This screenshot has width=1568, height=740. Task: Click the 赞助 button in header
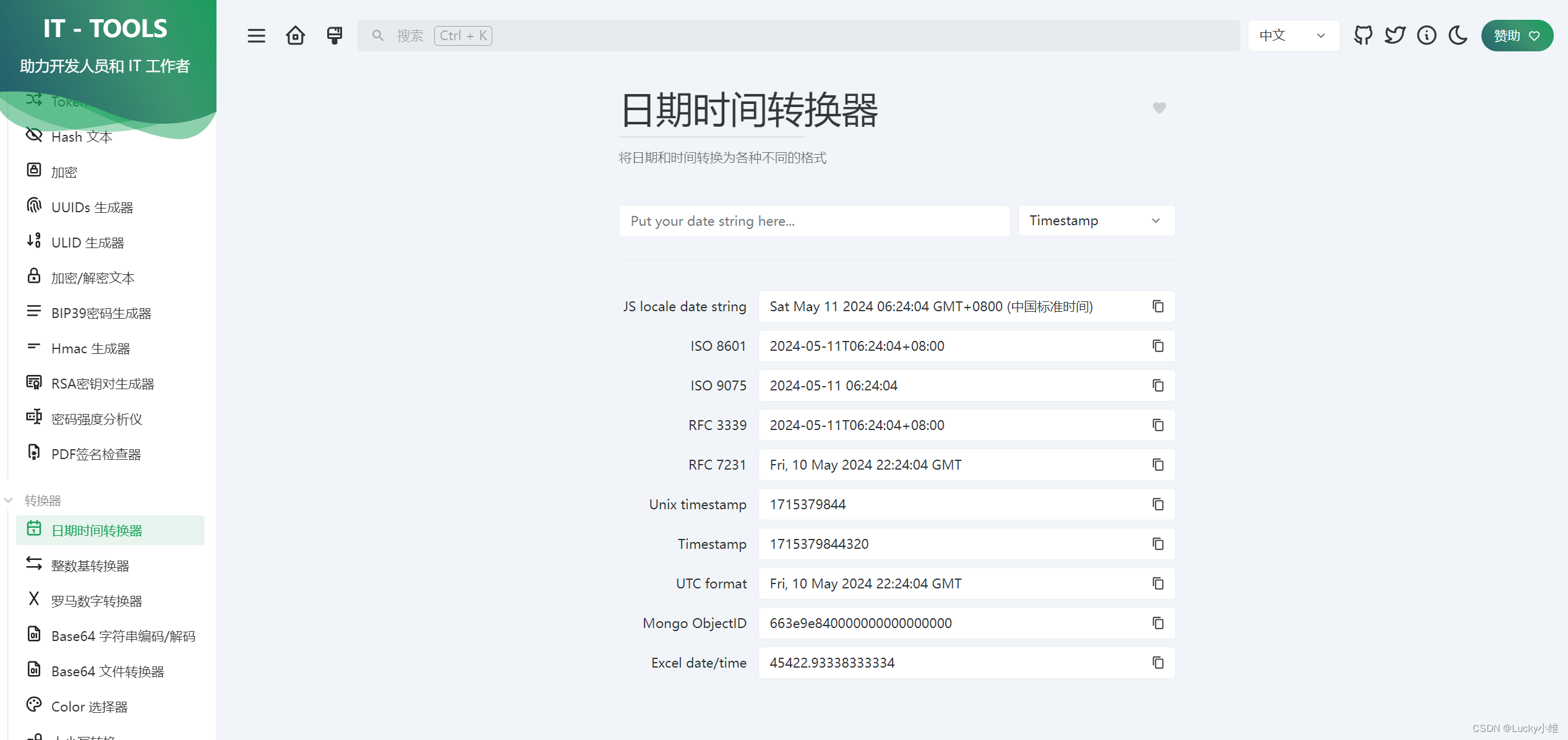1515,35
